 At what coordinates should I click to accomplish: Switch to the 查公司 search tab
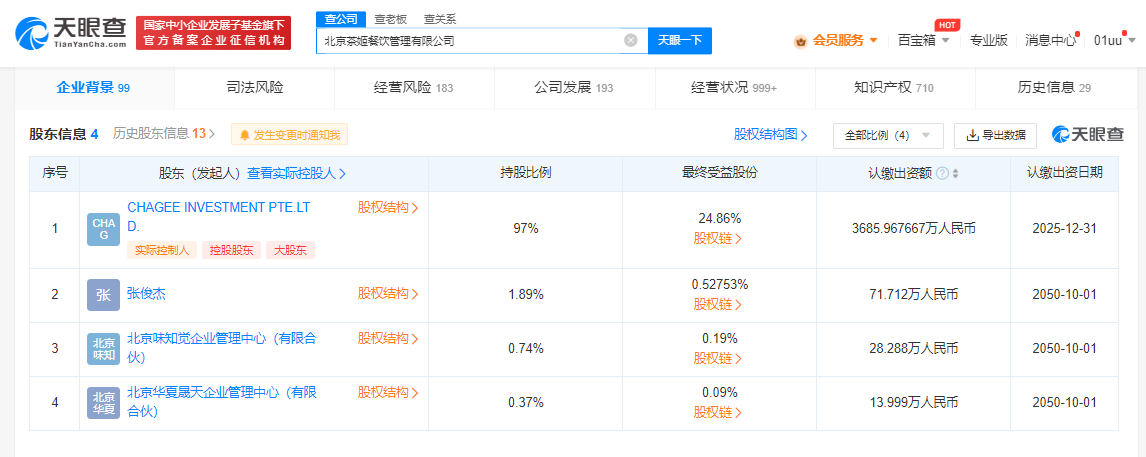click(340, 19)
